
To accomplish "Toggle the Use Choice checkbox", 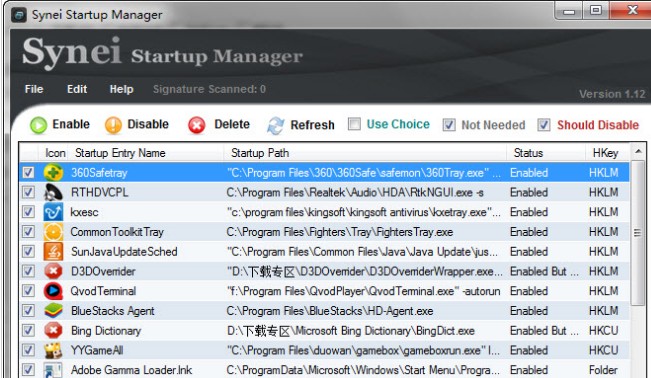I will click(x=354, y=124).
